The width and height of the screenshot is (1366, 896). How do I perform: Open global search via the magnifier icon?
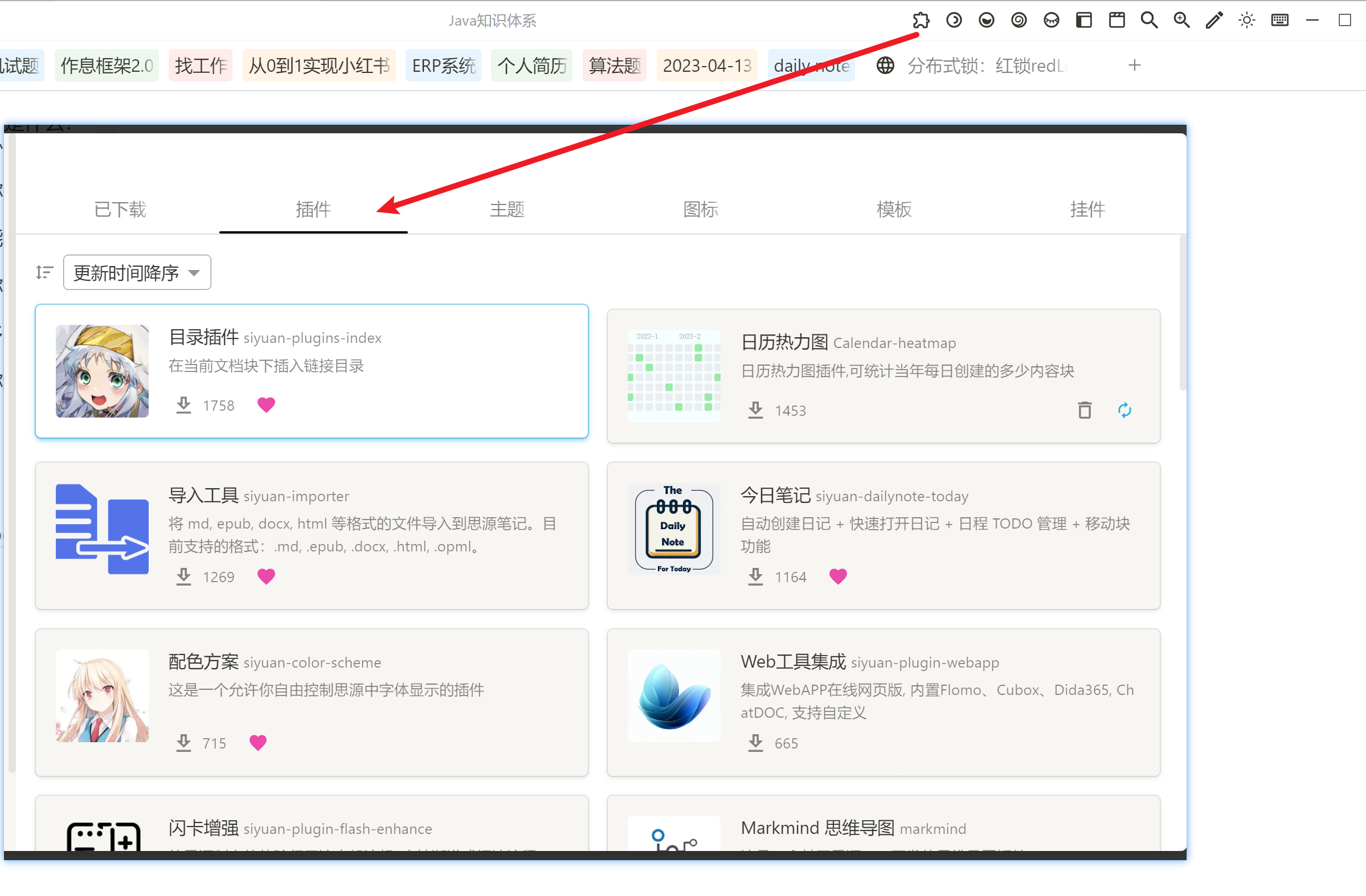click(1149, 20)
